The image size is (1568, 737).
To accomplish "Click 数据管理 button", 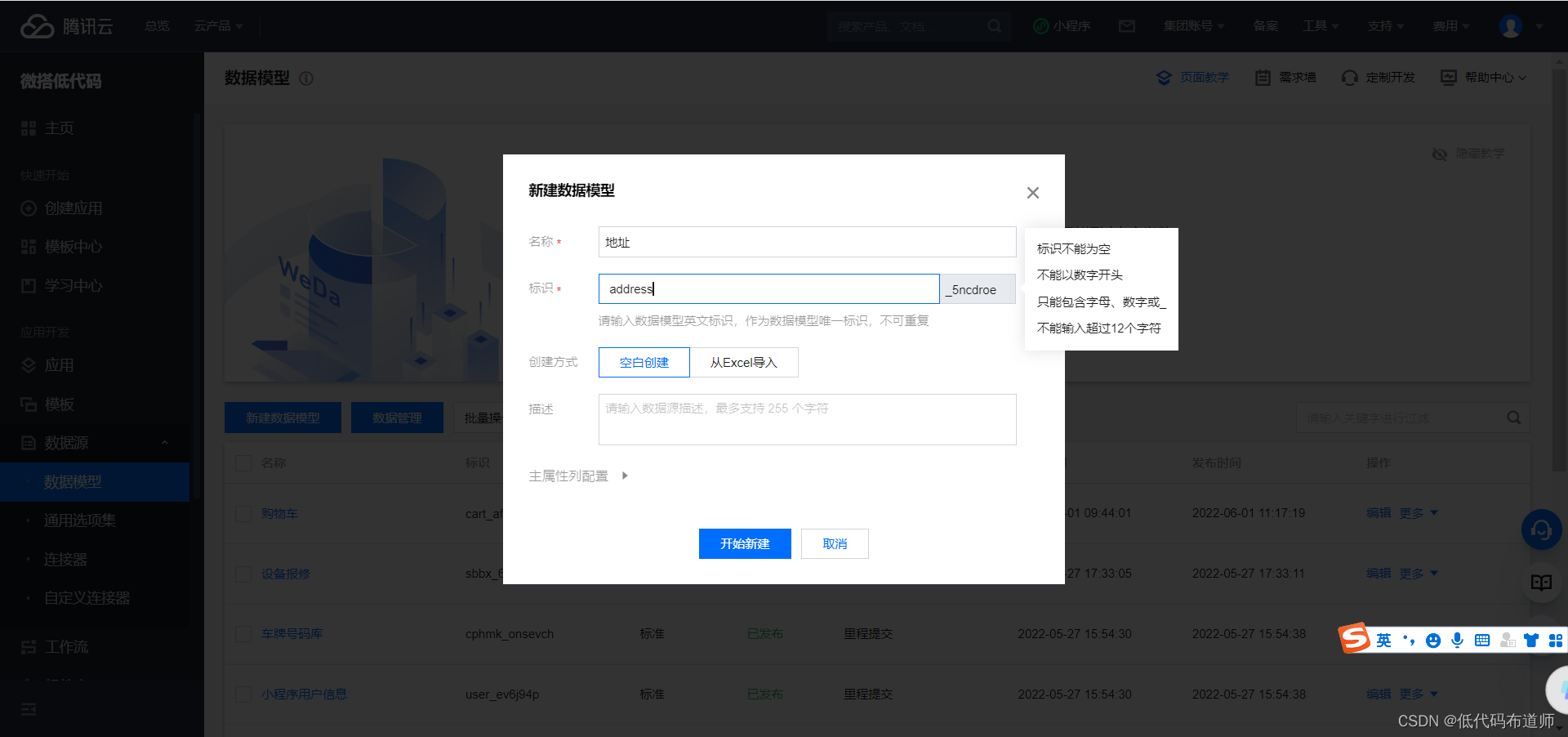I will point(397,418).
